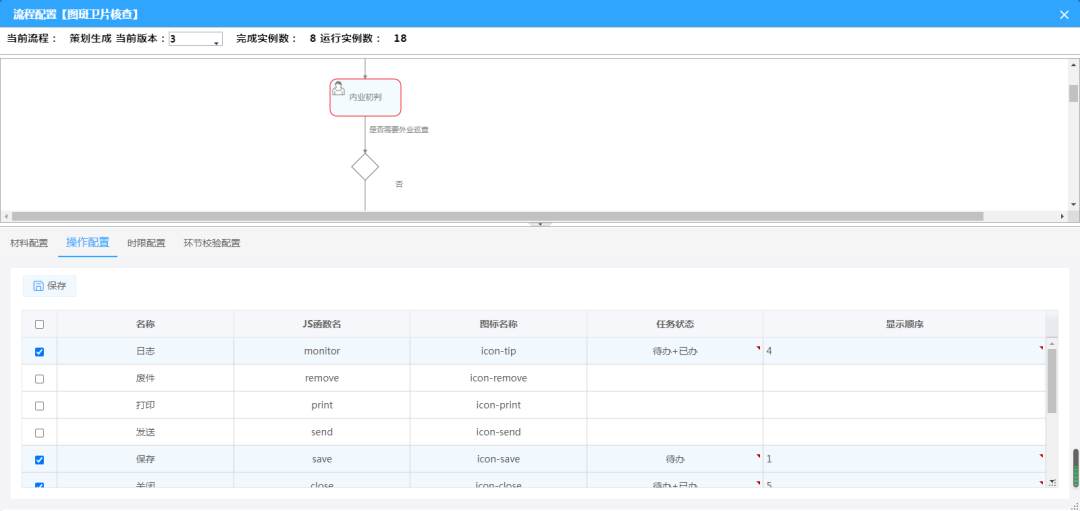Image resolution: width=1080 pixels, height=511 pixels.
Task: Click the save icon on 保存 button
Action: (x=38, y=286)
